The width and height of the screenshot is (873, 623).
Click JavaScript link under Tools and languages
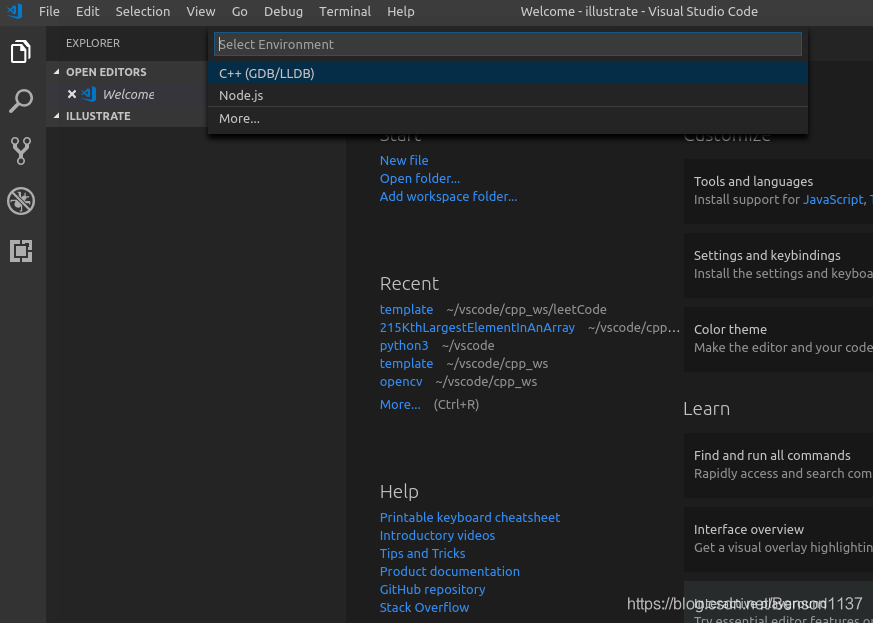[833, 199]
